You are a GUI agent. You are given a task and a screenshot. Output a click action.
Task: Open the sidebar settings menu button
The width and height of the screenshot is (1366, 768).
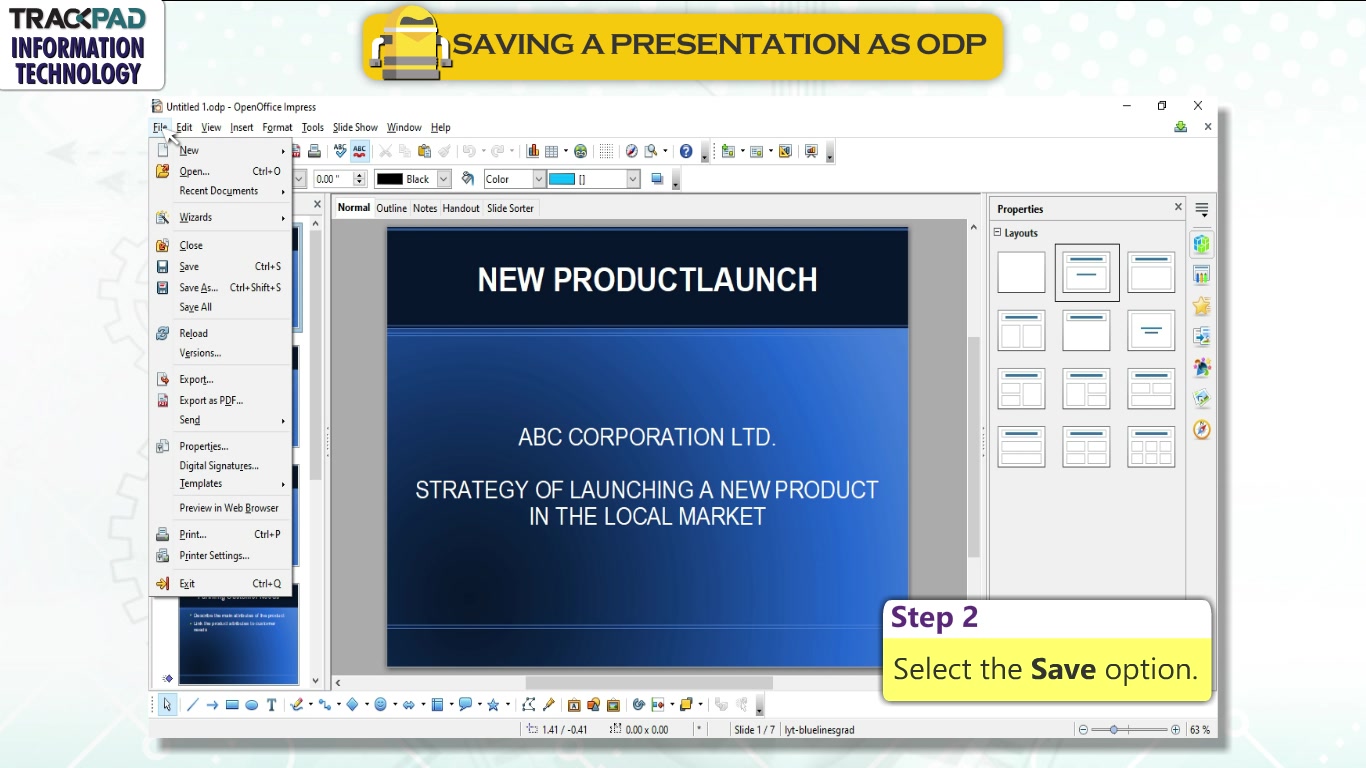[x=1202, y=210]
